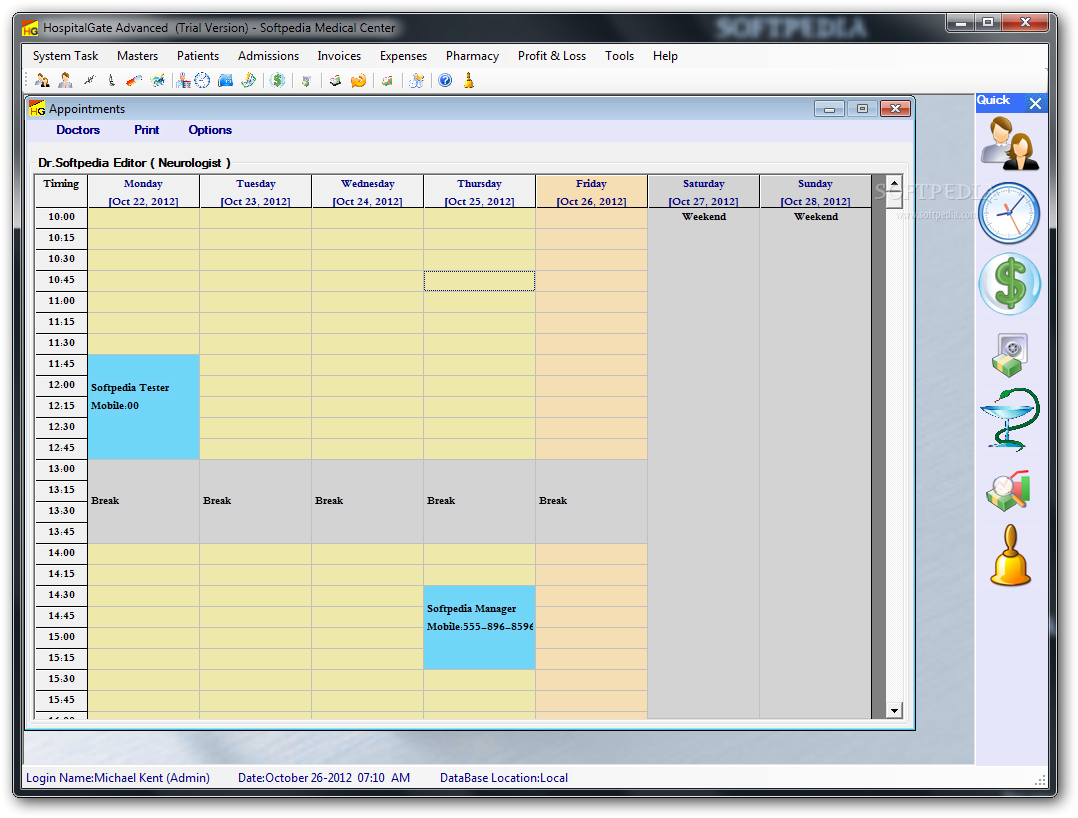Open the Invoices menu
This screenshot has width=1078, height=818.
(339, 56)
